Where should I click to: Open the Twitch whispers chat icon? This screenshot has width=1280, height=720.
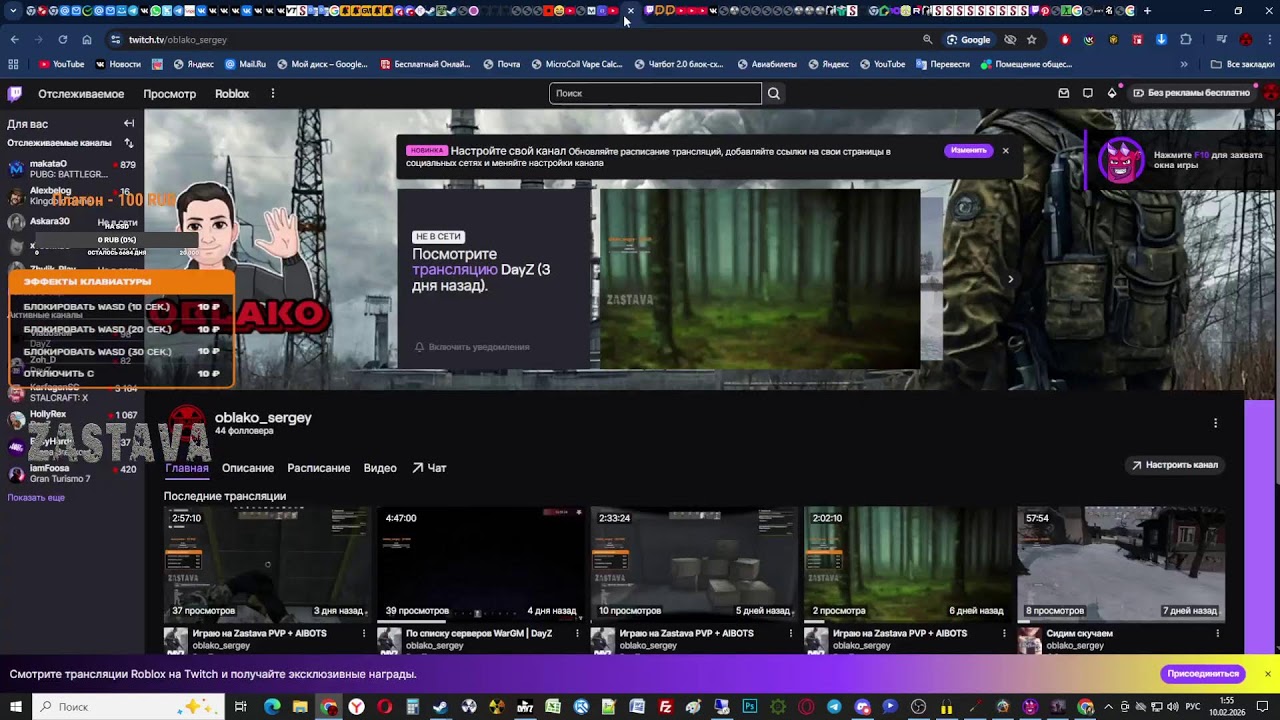(x=1088, y=93)
